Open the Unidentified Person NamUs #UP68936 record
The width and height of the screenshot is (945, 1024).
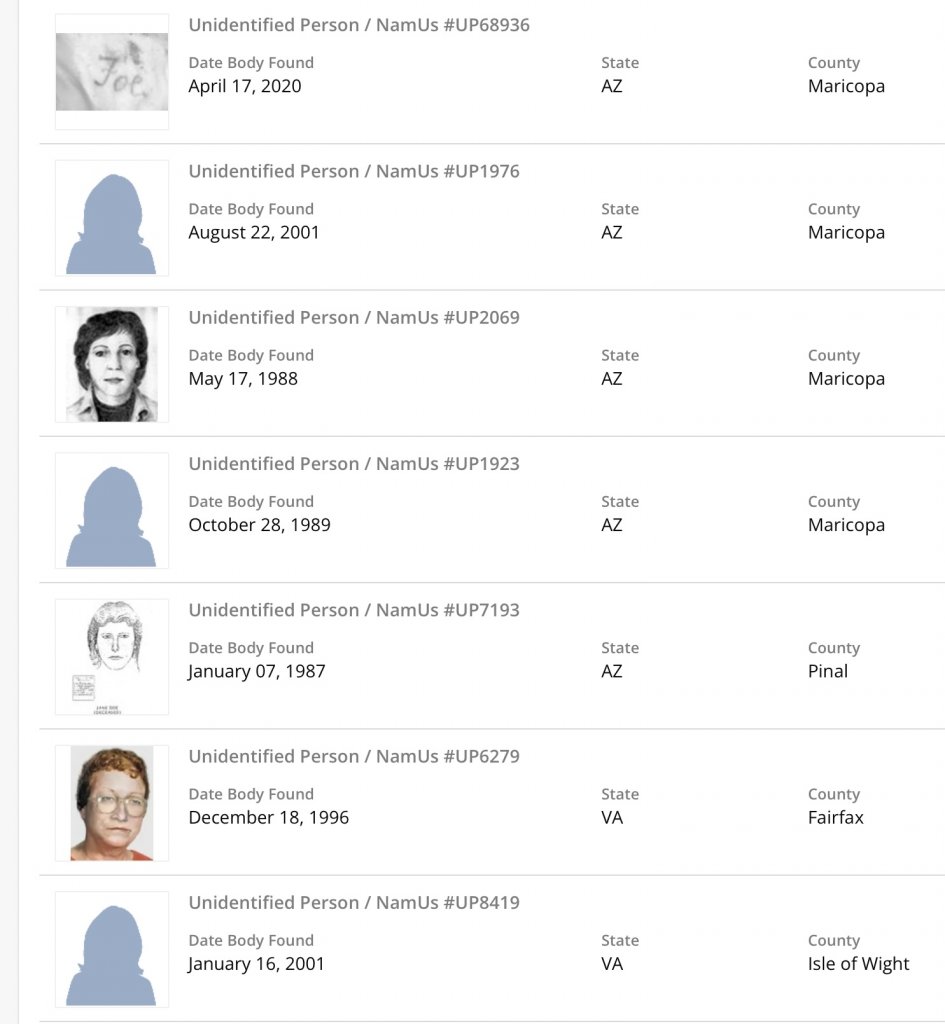pyautogui.click(x=359, y=25)
